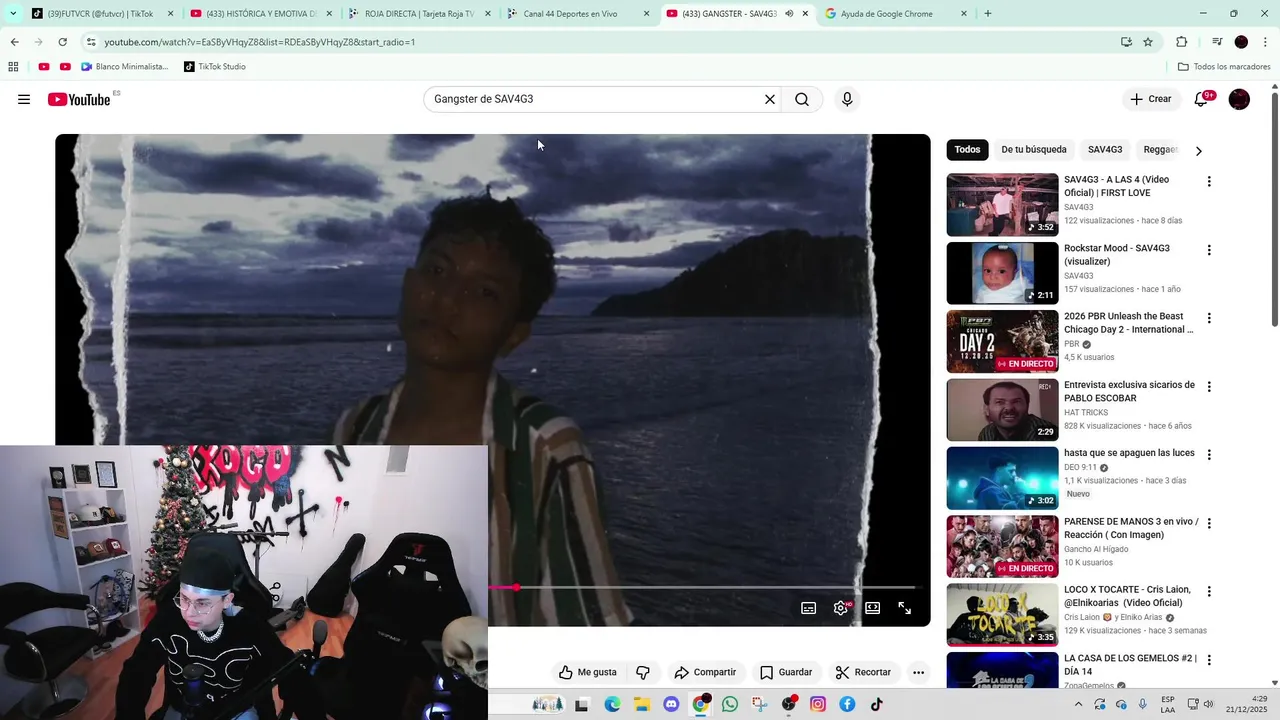Screen dimensions: 1280x720
Task: Enter full screen video mode
Action: (904, 608)
